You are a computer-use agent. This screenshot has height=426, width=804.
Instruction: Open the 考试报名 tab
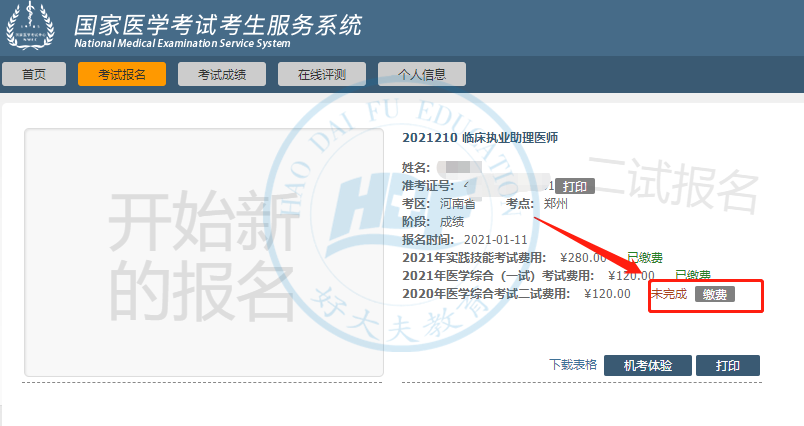pyautogui.click(x=122, y=74)
